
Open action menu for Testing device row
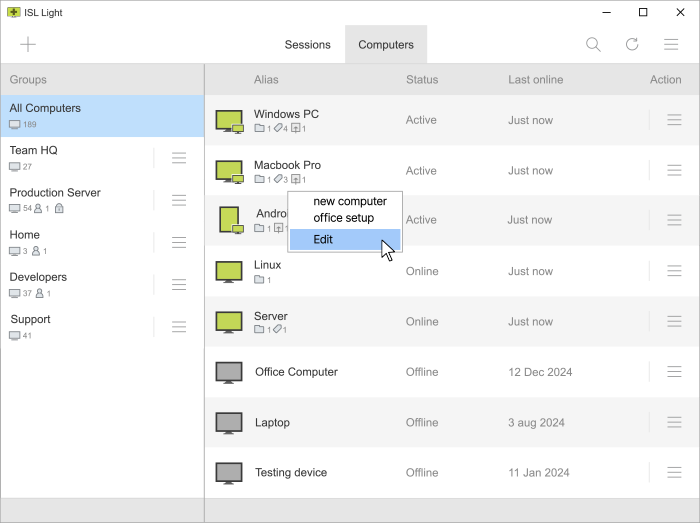click(x=674, y=473)
